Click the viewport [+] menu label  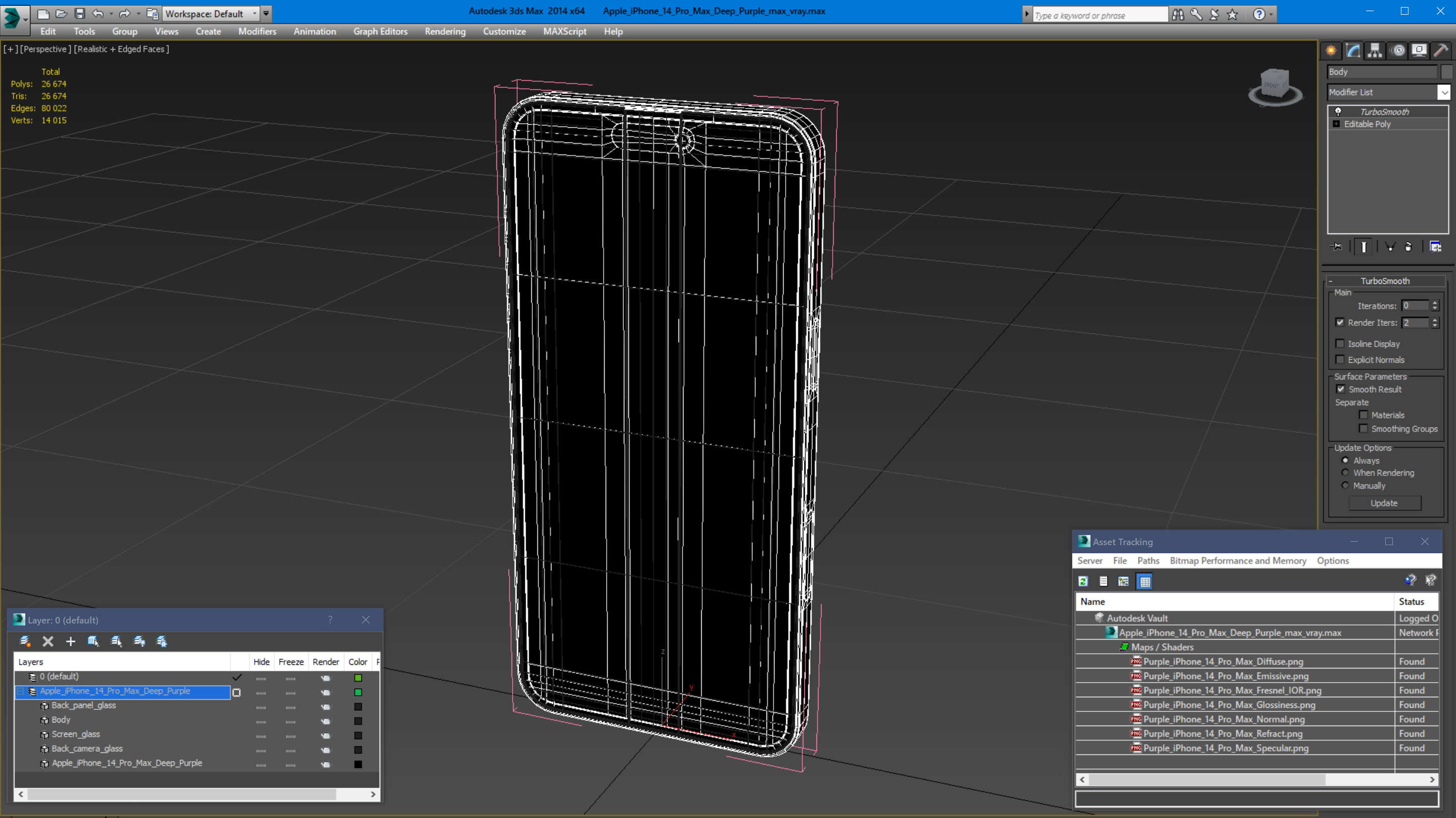point(10,49)
